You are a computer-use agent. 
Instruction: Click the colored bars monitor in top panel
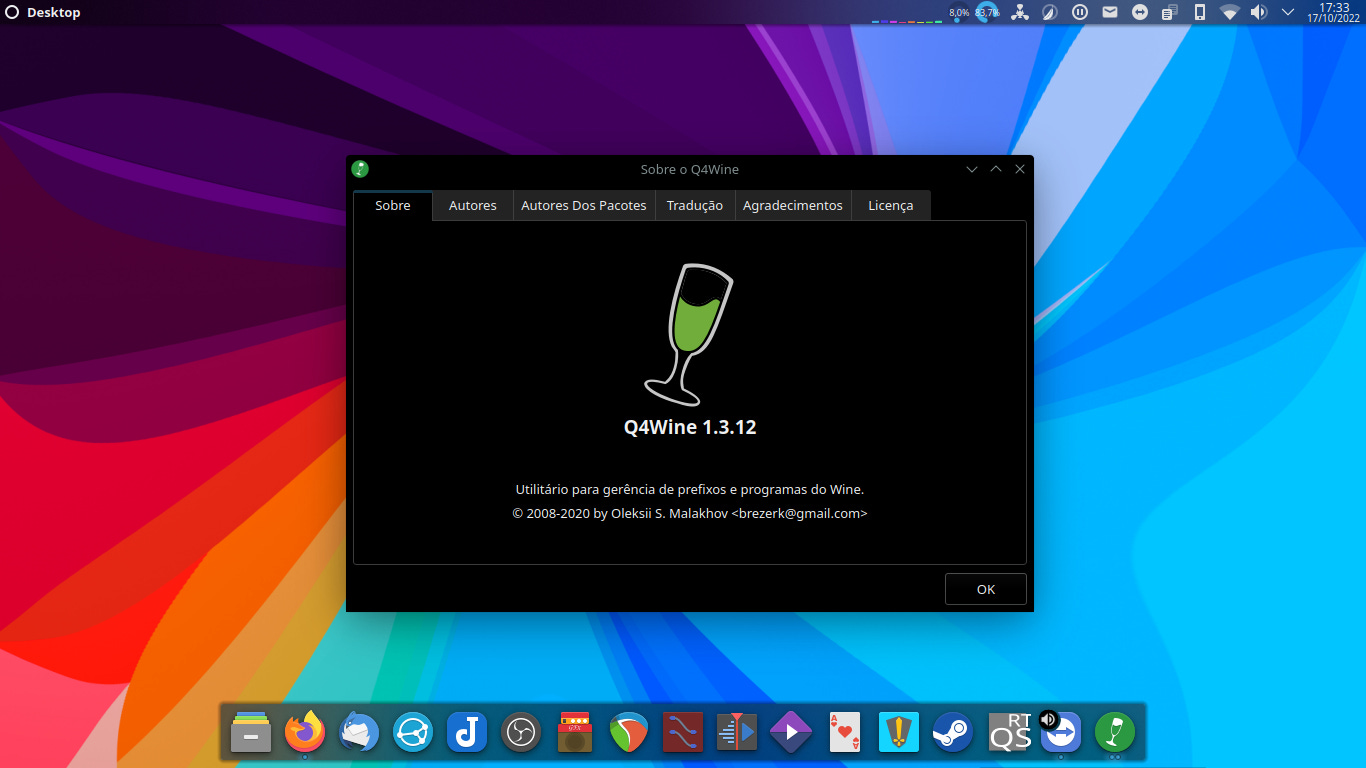pyautogui.click(x=906, y=20)
